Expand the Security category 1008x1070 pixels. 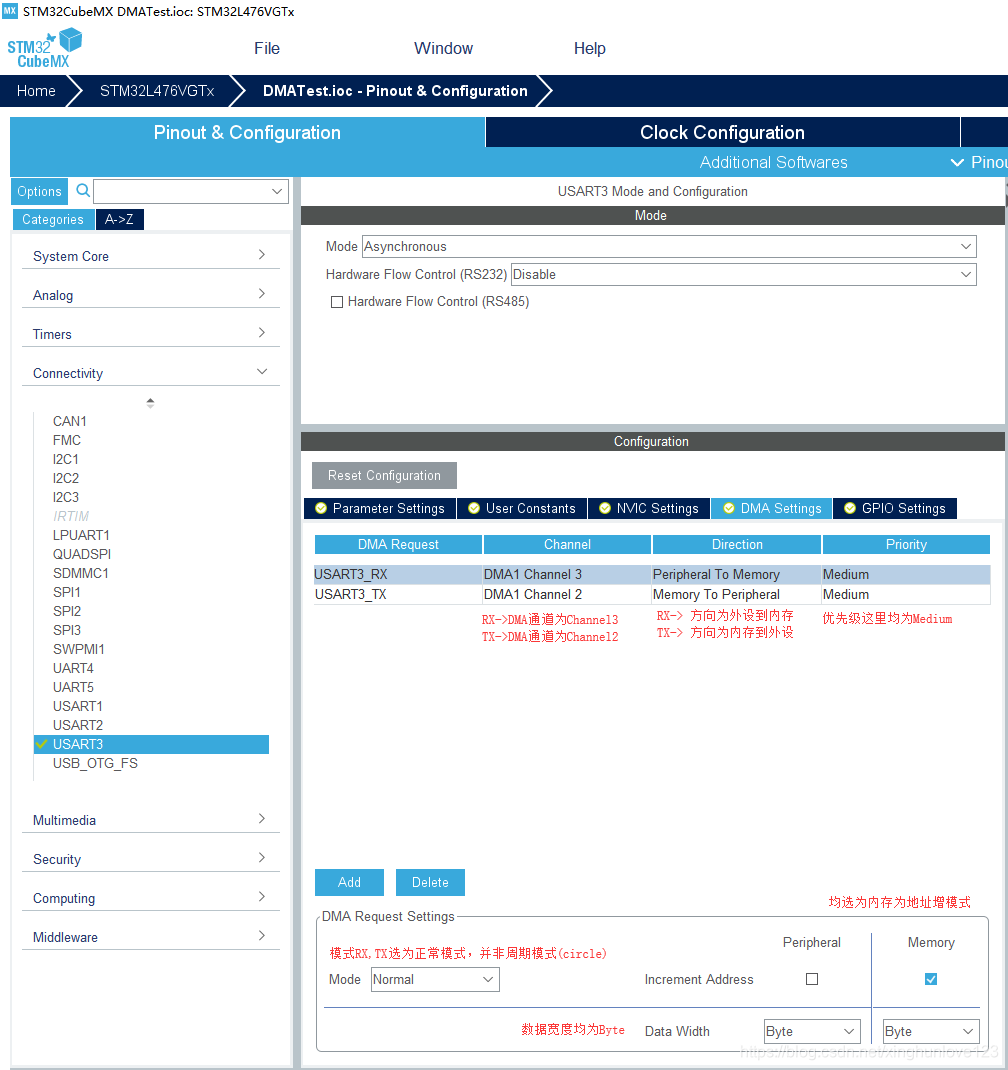(150, 858)
